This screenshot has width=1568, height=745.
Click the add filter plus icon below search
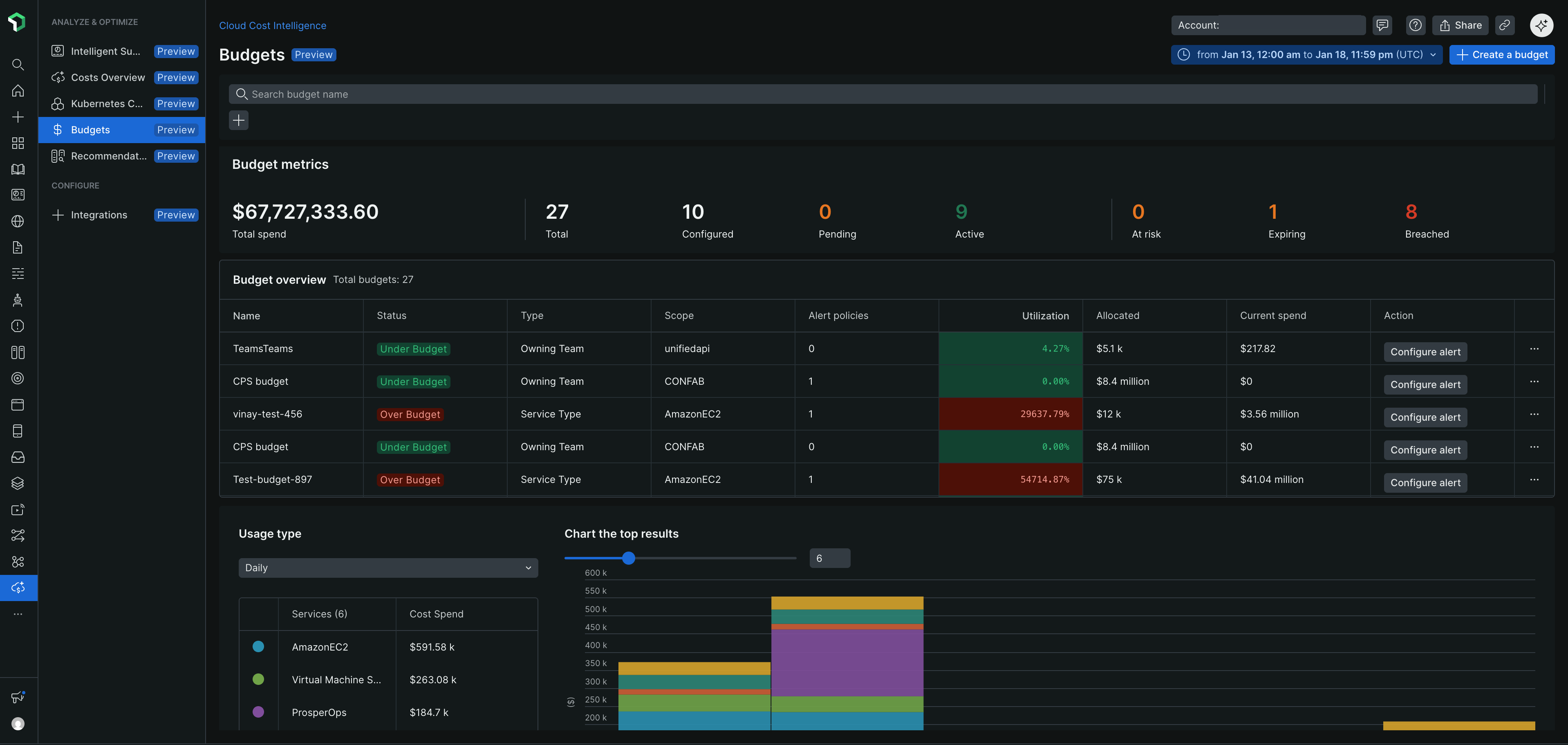239,120
